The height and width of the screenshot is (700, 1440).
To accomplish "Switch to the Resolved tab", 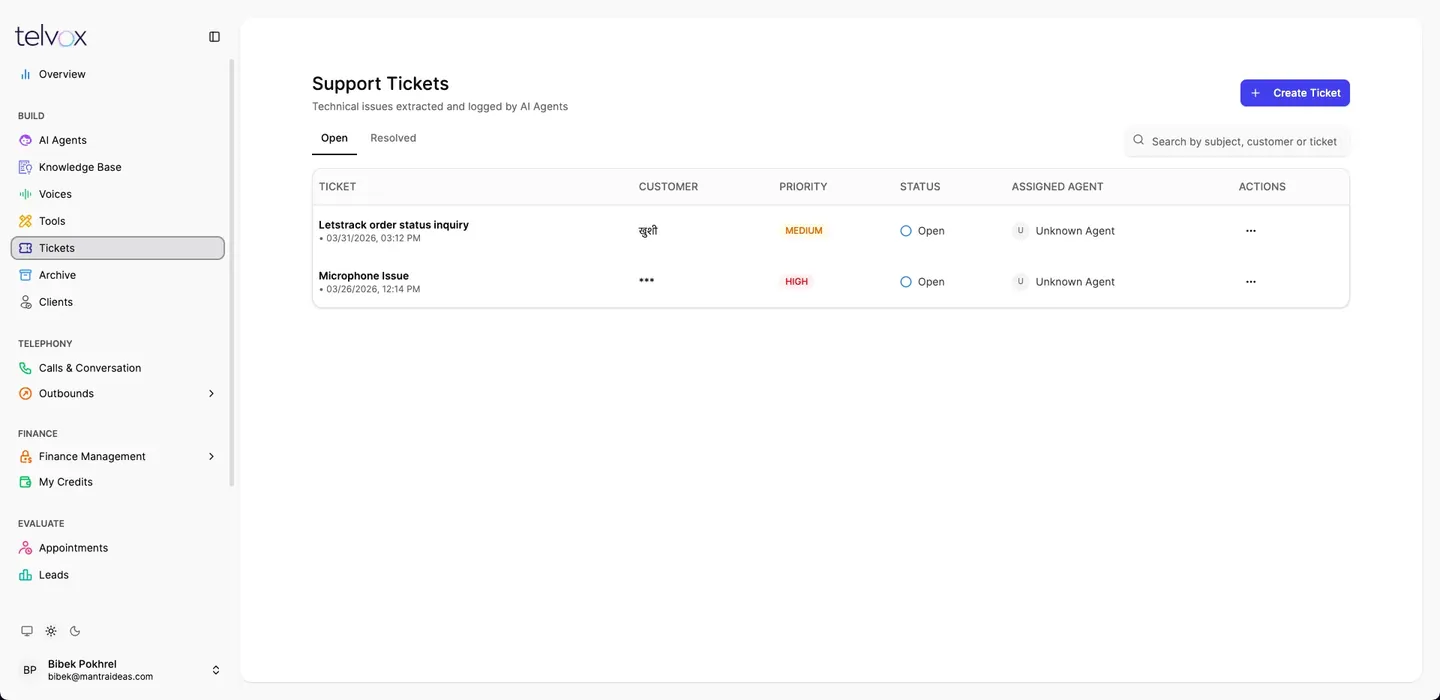I will tap(393, 138).
